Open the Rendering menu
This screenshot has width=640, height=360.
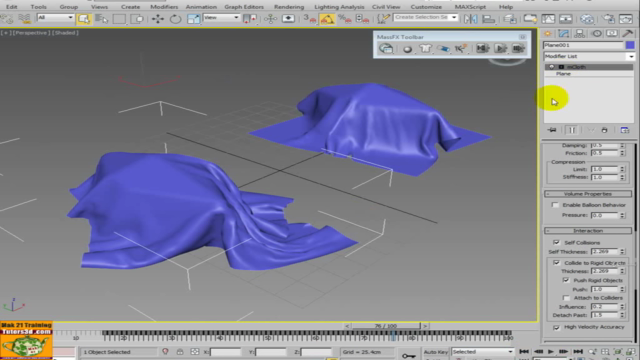coord(289,7)
